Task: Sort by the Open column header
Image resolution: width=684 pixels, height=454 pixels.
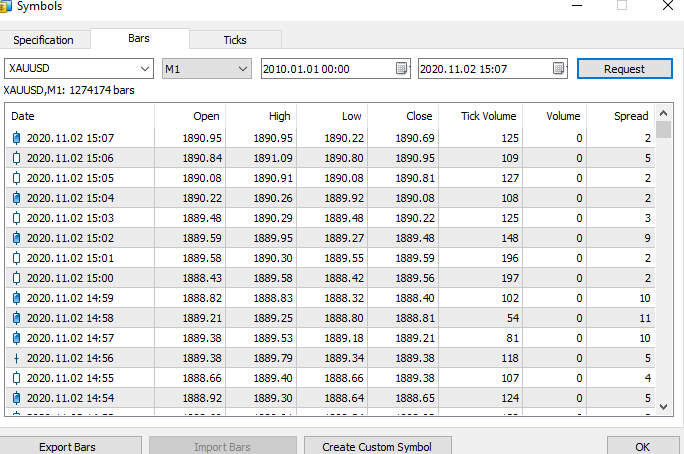Action: pos(190,116)
